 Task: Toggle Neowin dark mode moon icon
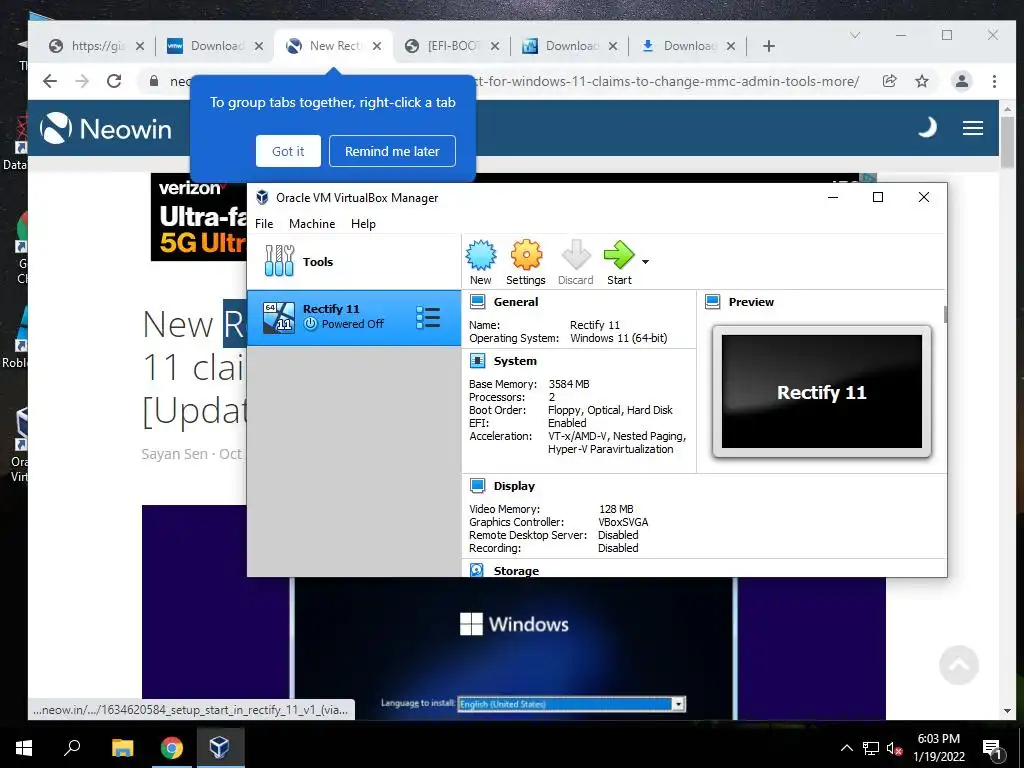(927, 128)
